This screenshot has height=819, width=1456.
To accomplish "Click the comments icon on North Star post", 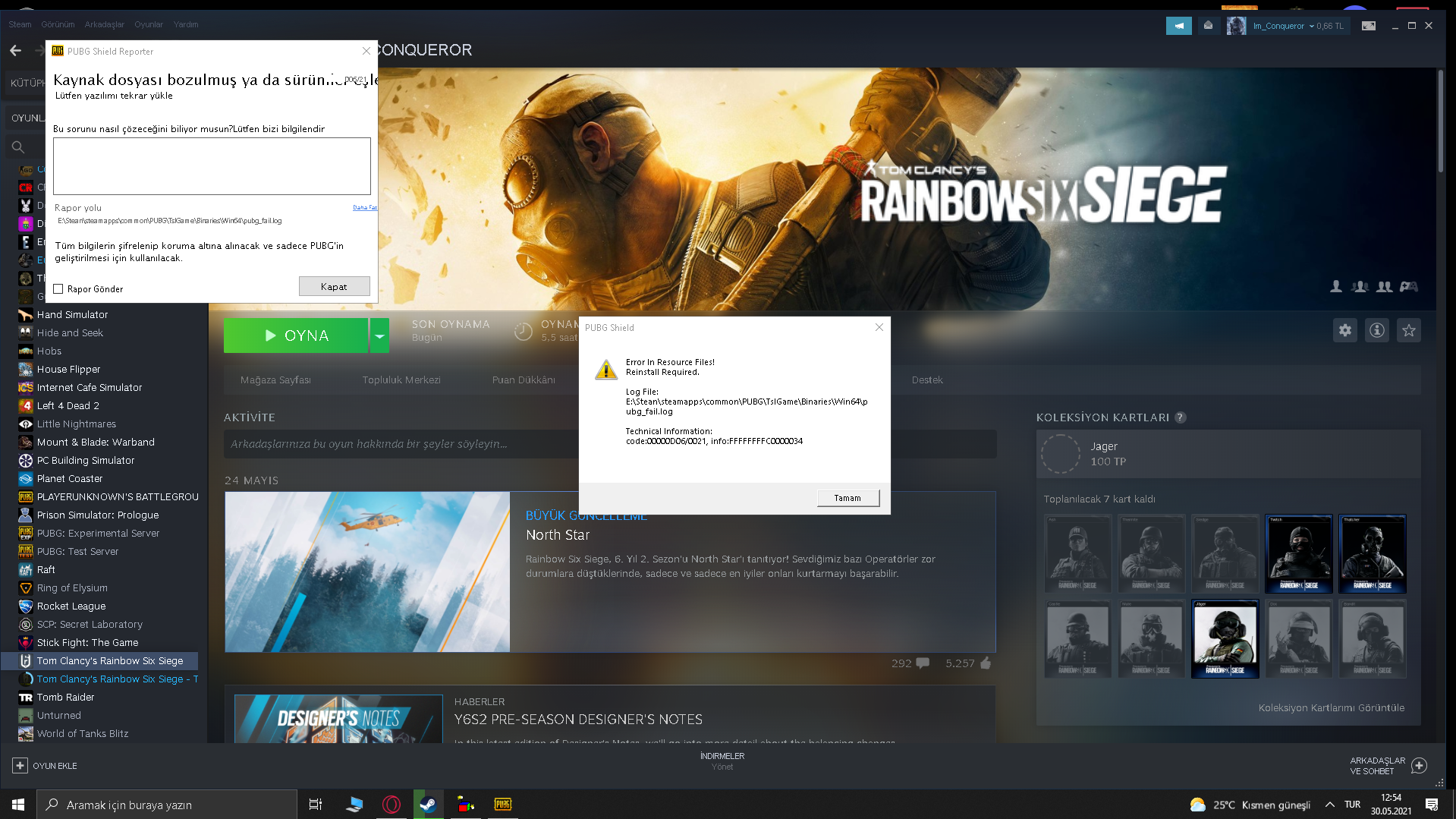I will point(923,663).
